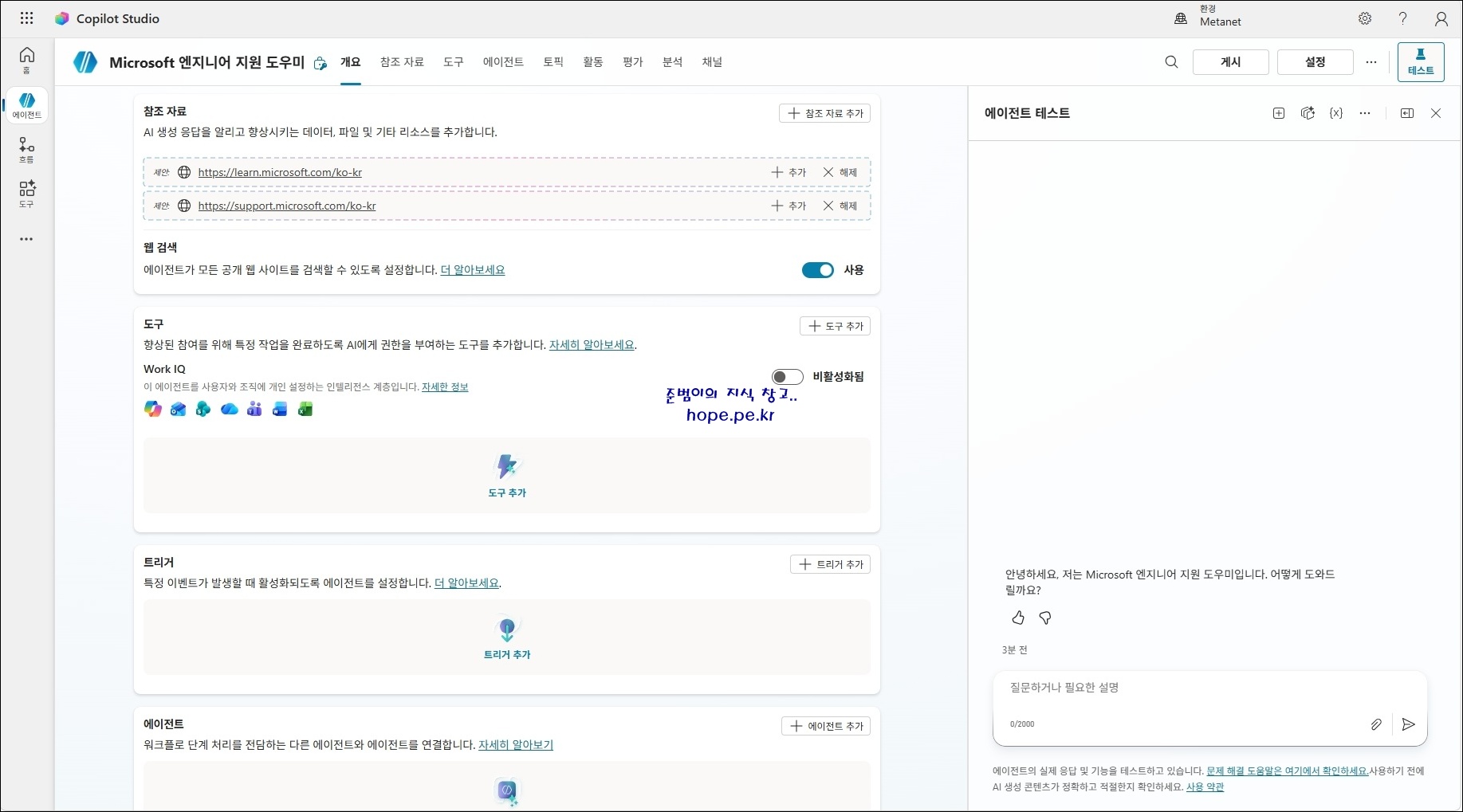Image resolution: width=1463 pixels, height=812 pixels.
Task: Open more options next to 설정 button
Action: 1371,62
